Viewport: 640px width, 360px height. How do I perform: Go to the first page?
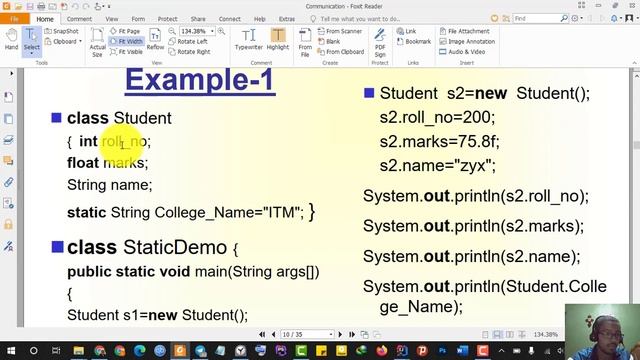(262, 334)
